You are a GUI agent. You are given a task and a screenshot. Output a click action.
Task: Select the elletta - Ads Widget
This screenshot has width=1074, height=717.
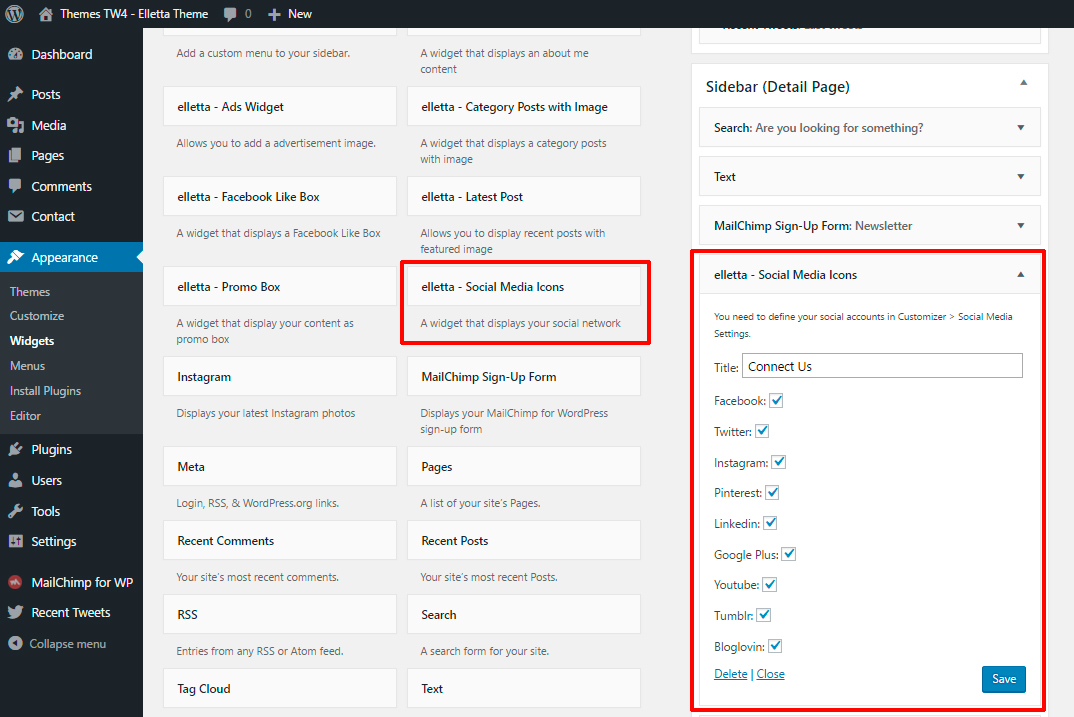click(x=279, y=106)
